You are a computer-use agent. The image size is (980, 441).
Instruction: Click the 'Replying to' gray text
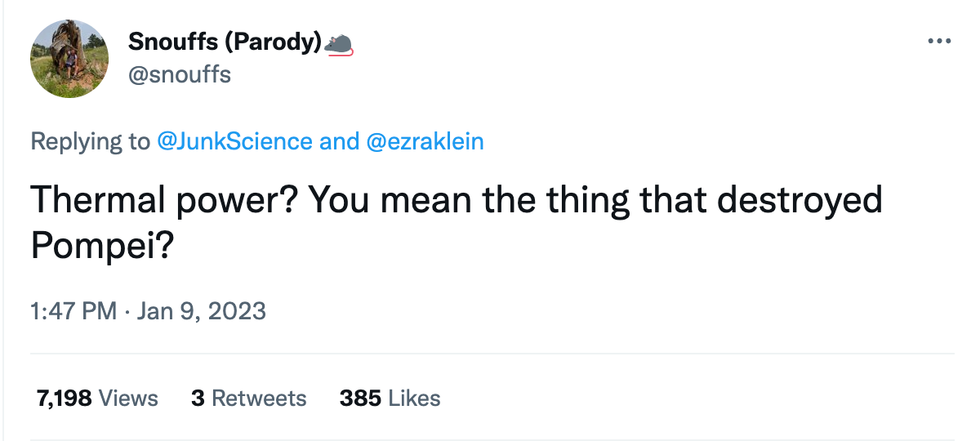[x=90, y=141]
